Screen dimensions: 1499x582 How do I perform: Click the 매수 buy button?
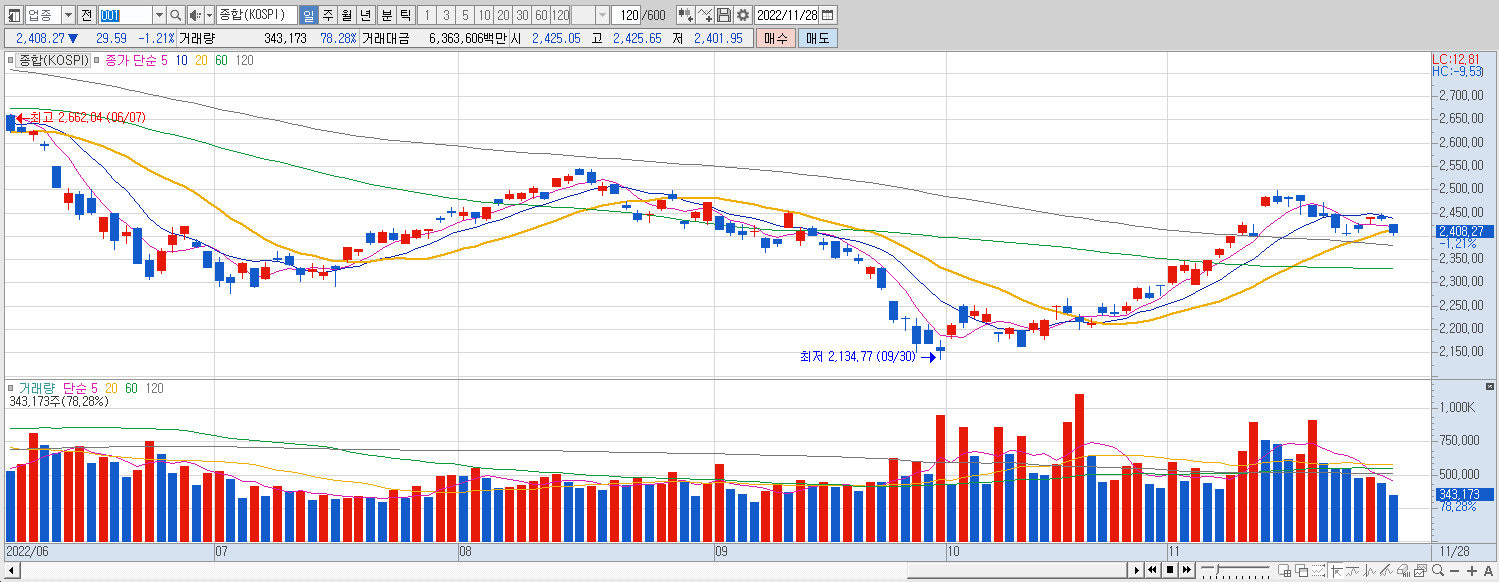(775, 38)
